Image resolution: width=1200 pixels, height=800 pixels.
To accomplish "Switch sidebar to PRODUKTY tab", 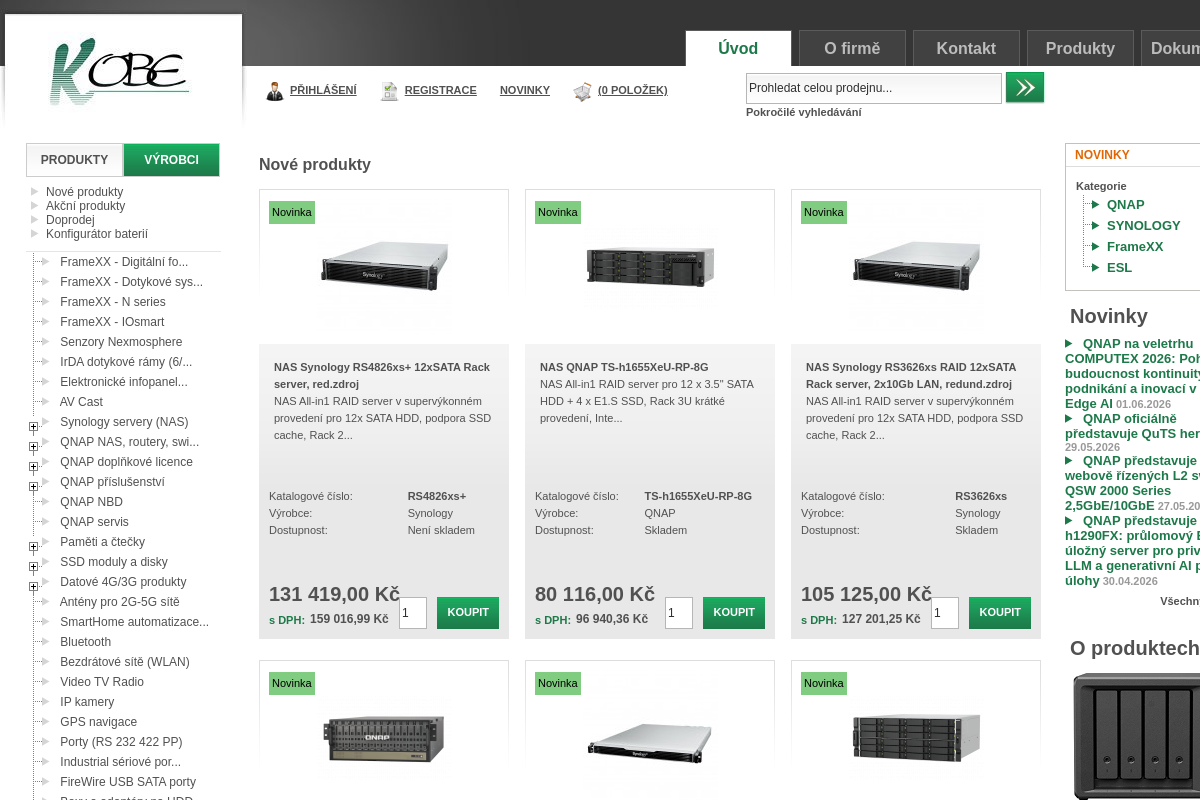I will 74,160.
